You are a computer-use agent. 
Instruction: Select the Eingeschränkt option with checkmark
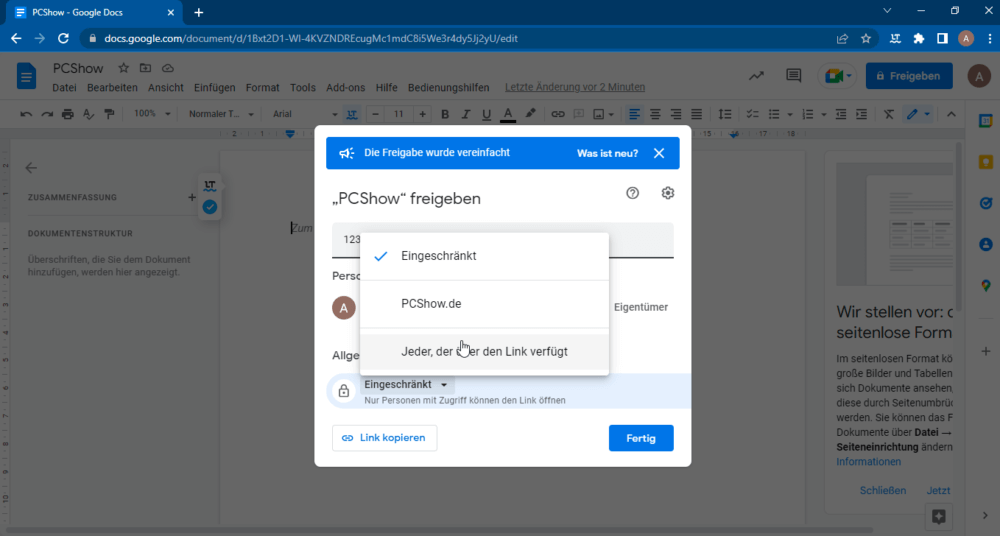pos(484,256)
